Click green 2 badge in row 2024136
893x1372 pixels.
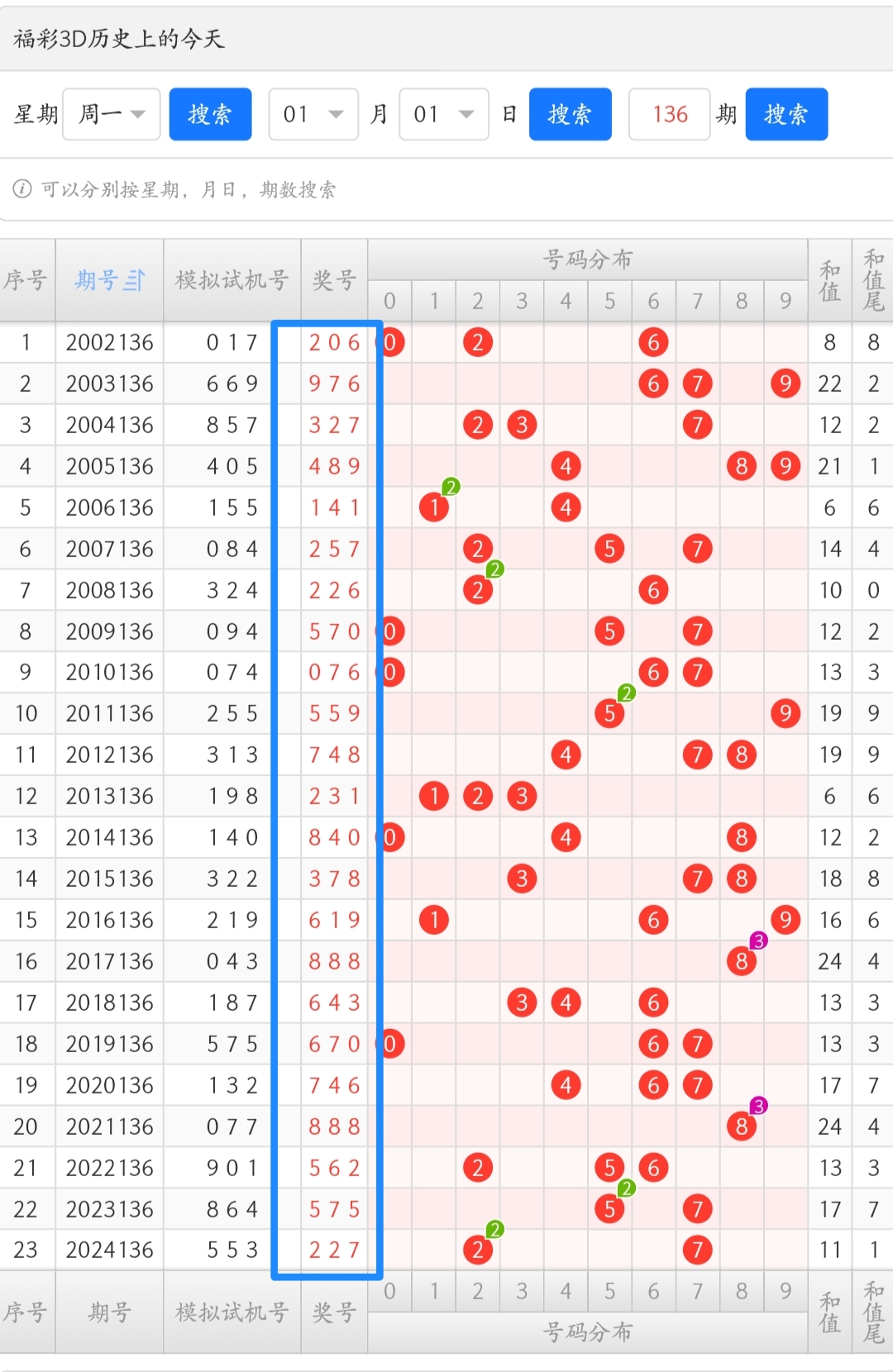[494, 1230]
